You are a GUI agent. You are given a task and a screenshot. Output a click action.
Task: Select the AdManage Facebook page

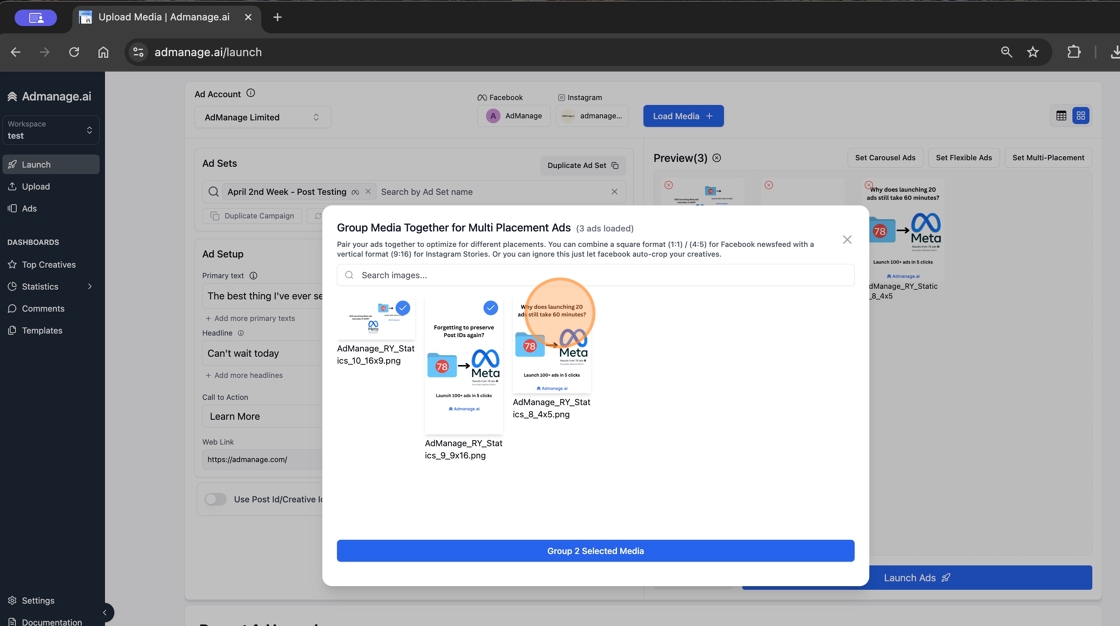(x=514, y=116)
